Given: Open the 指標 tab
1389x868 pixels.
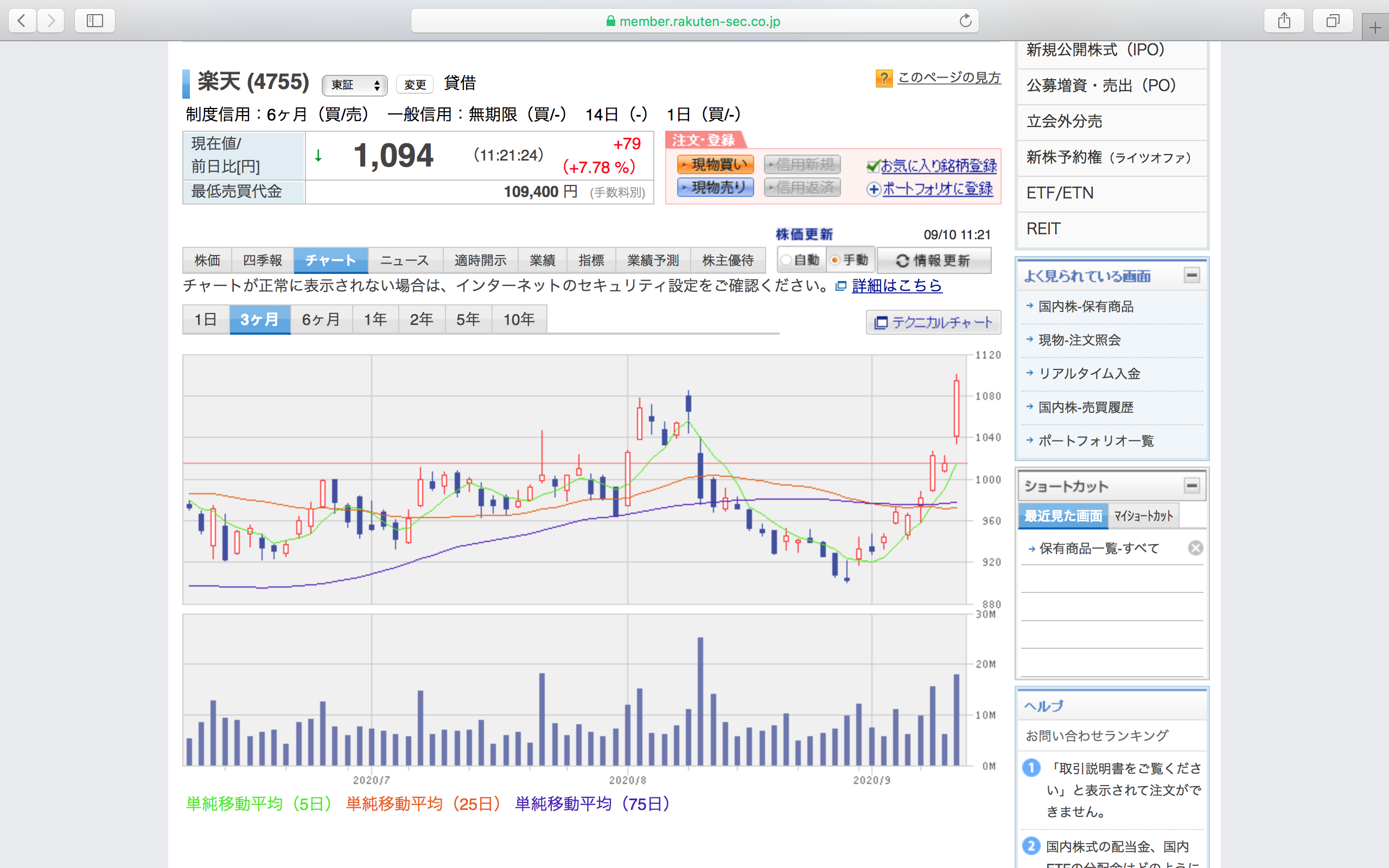Looking at the screenshot, I should tap(591, 260).
